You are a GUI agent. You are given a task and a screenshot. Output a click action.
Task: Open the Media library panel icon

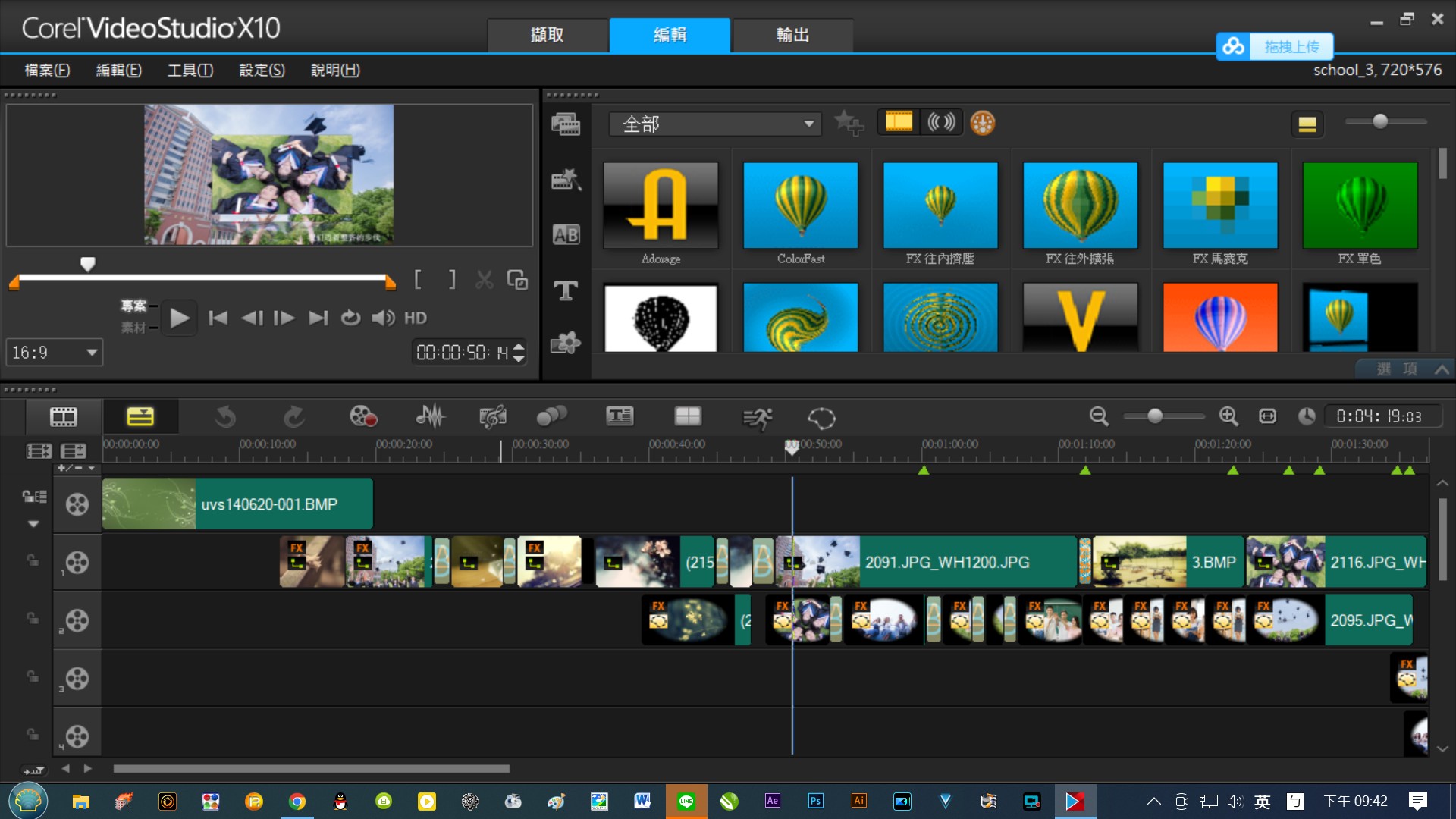click(x=566, y=124)
